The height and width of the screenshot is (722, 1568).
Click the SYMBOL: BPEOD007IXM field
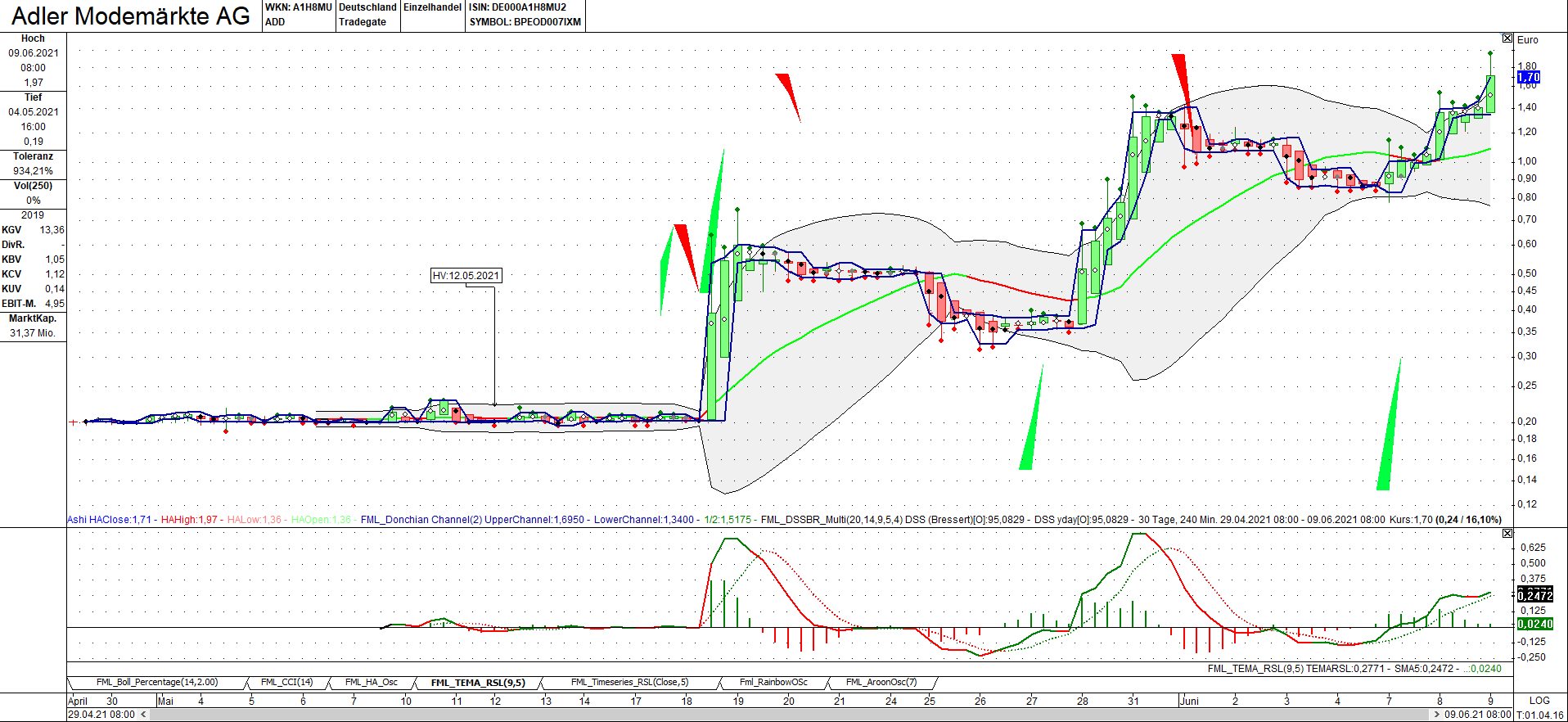(525, 22)
